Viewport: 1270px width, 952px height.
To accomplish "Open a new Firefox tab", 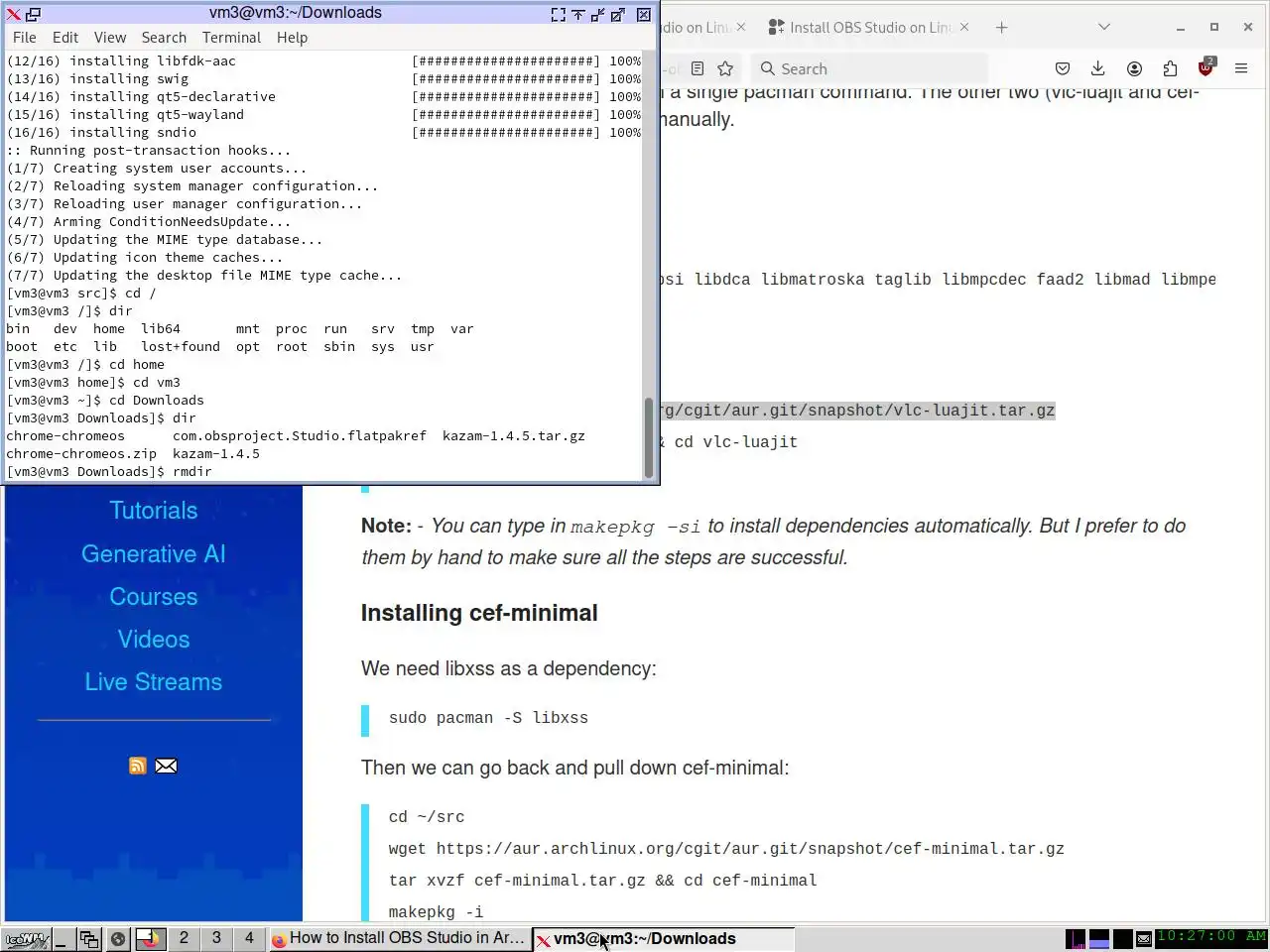I will click(x=1001, y=28).
